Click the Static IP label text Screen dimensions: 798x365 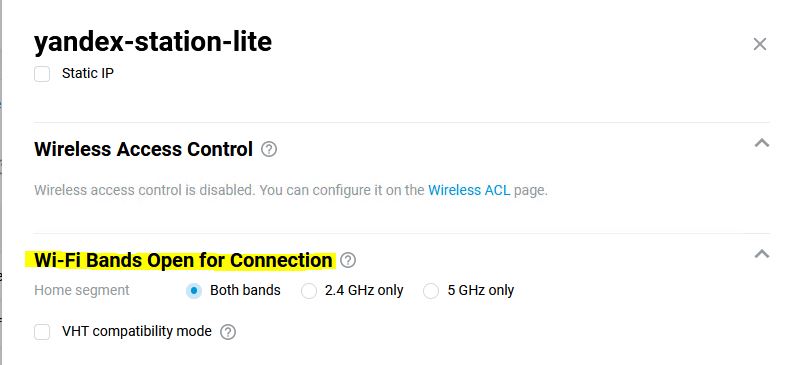pos(88,73)
